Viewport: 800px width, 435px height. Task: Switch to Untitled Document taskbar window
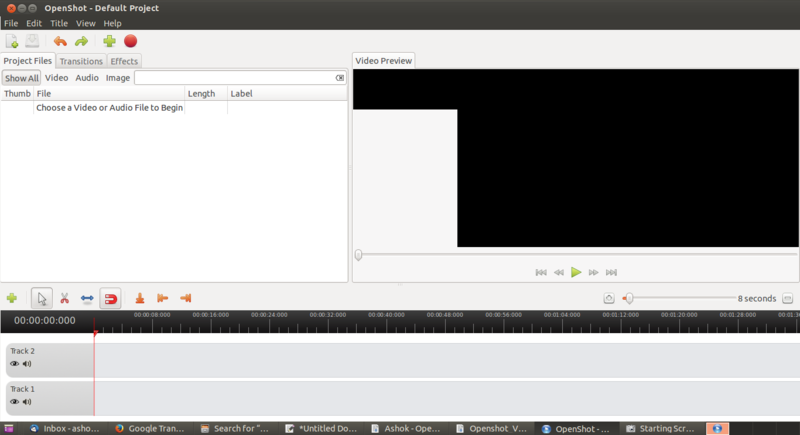click(321, 428)
